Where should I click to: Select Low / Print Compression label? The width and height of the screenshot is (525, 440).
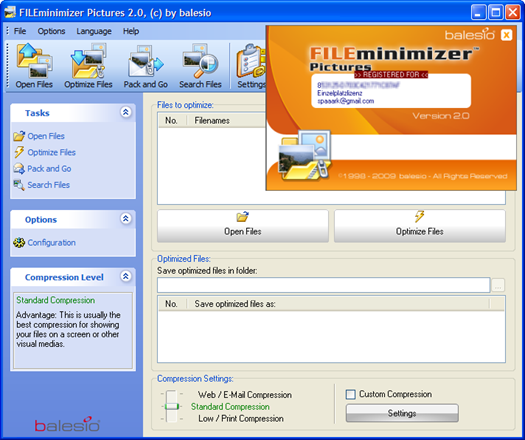click(x=241, y=419)
